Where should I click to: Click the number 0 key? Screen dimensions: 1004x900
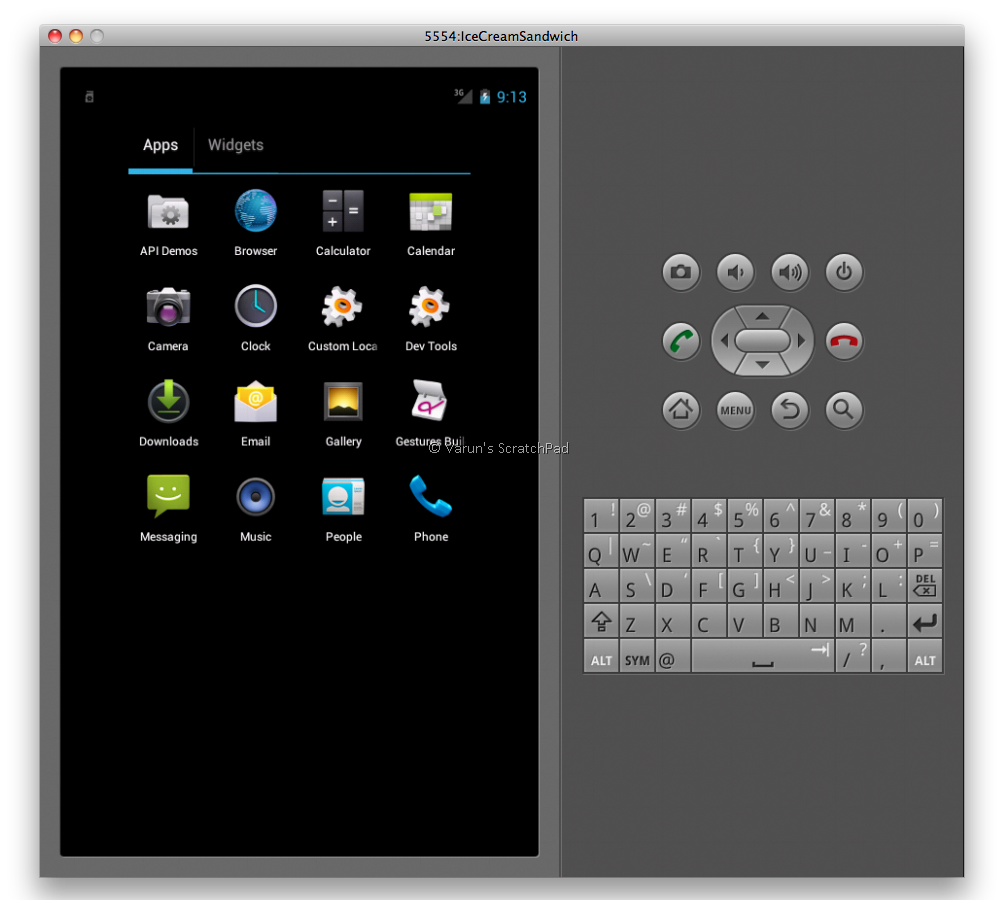click(925, 516)
